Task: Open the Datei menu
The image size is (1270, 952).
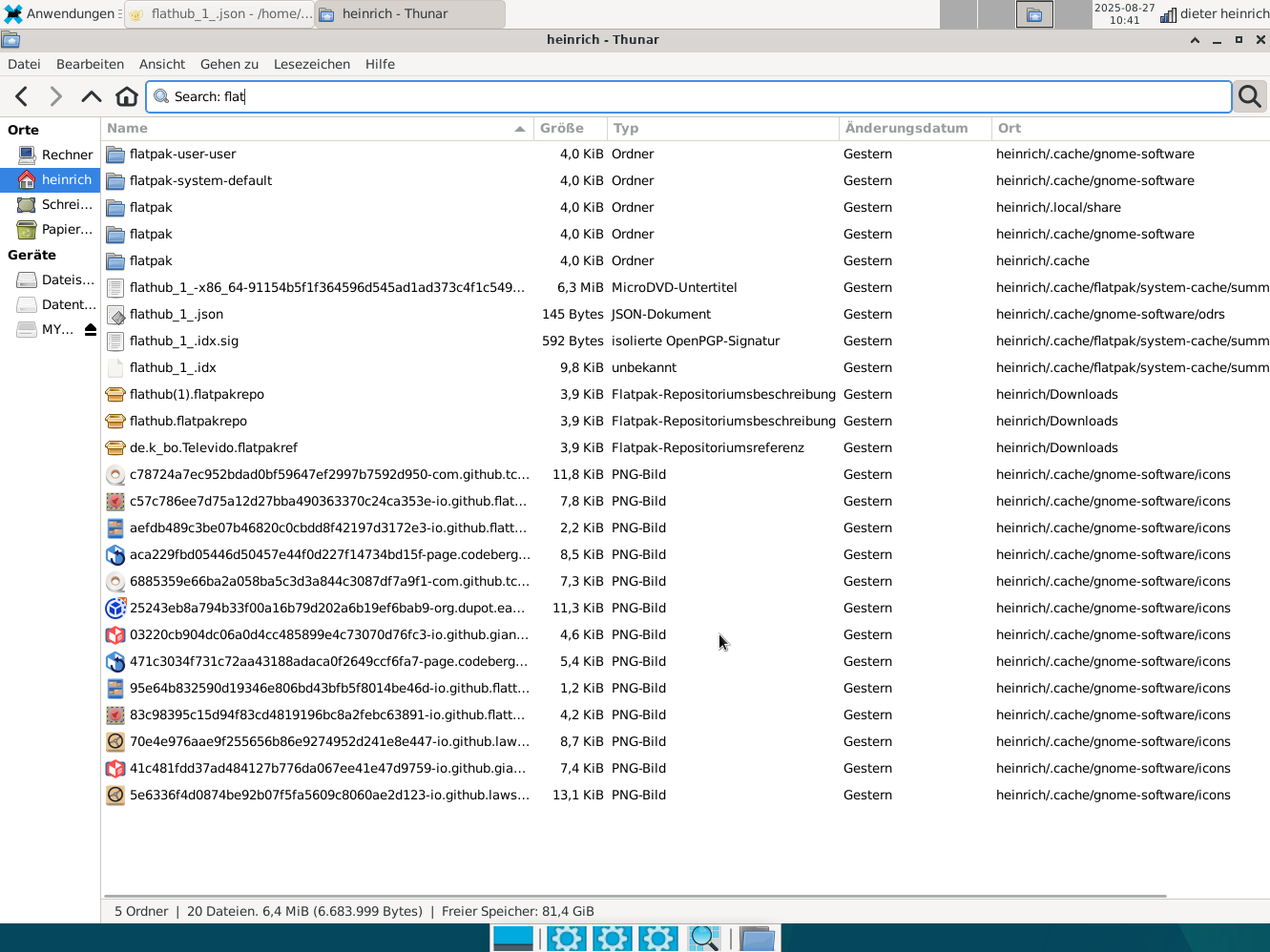Action: point(24,64)
